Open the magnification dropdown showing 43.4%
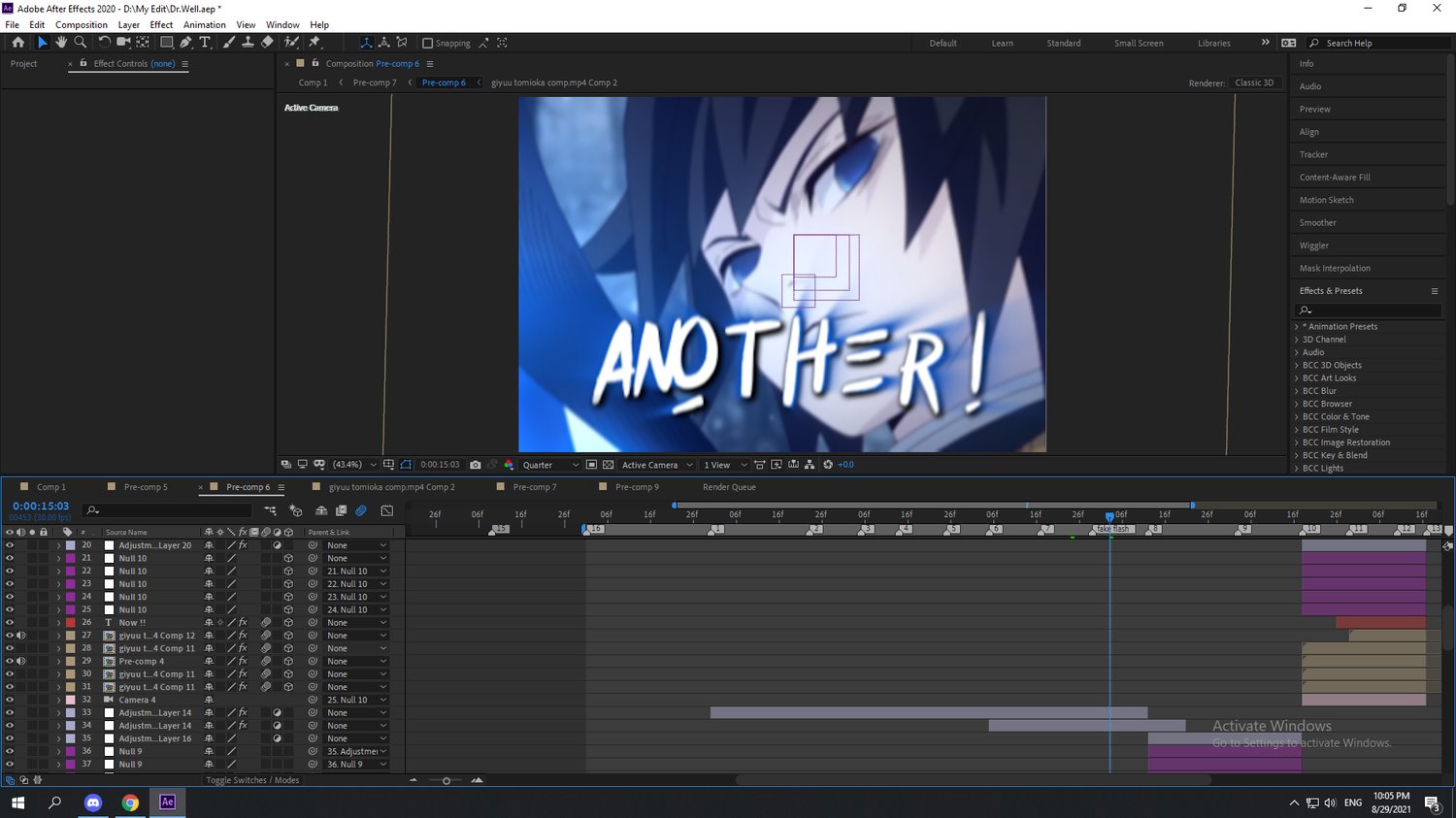Image resolution: width=1456 pixels, height=818 pixels. tap(353, 465)
